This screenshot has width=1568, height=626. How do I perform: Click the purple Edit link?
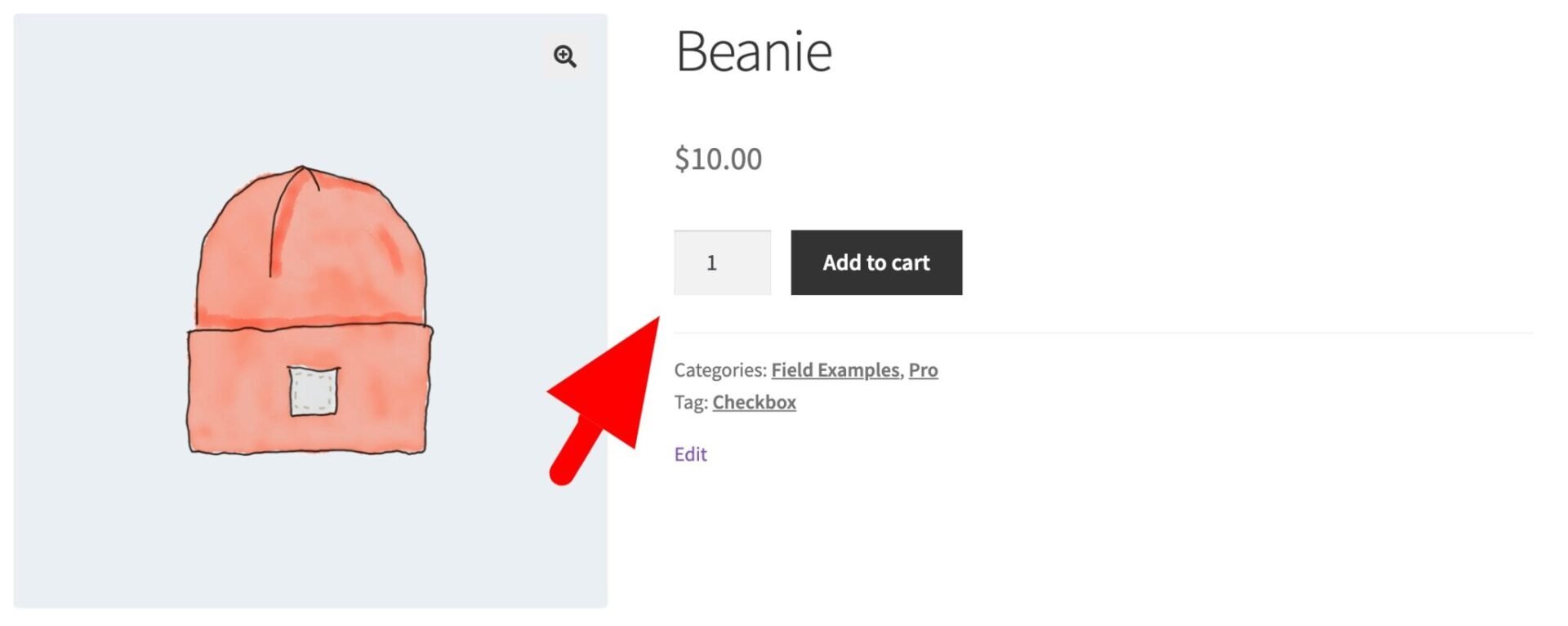coord(690,454)
